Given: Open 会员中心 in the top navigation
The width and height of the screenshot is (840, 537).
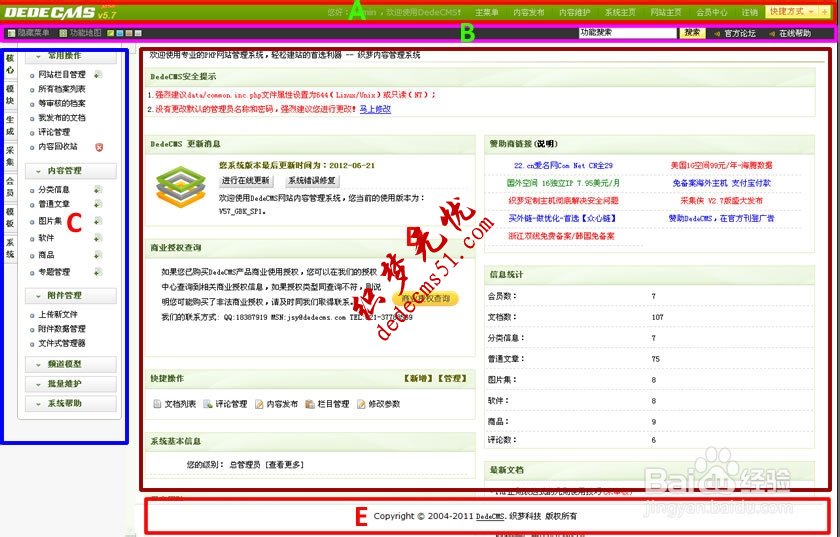Looking at the screenshot, I should 712,12.
